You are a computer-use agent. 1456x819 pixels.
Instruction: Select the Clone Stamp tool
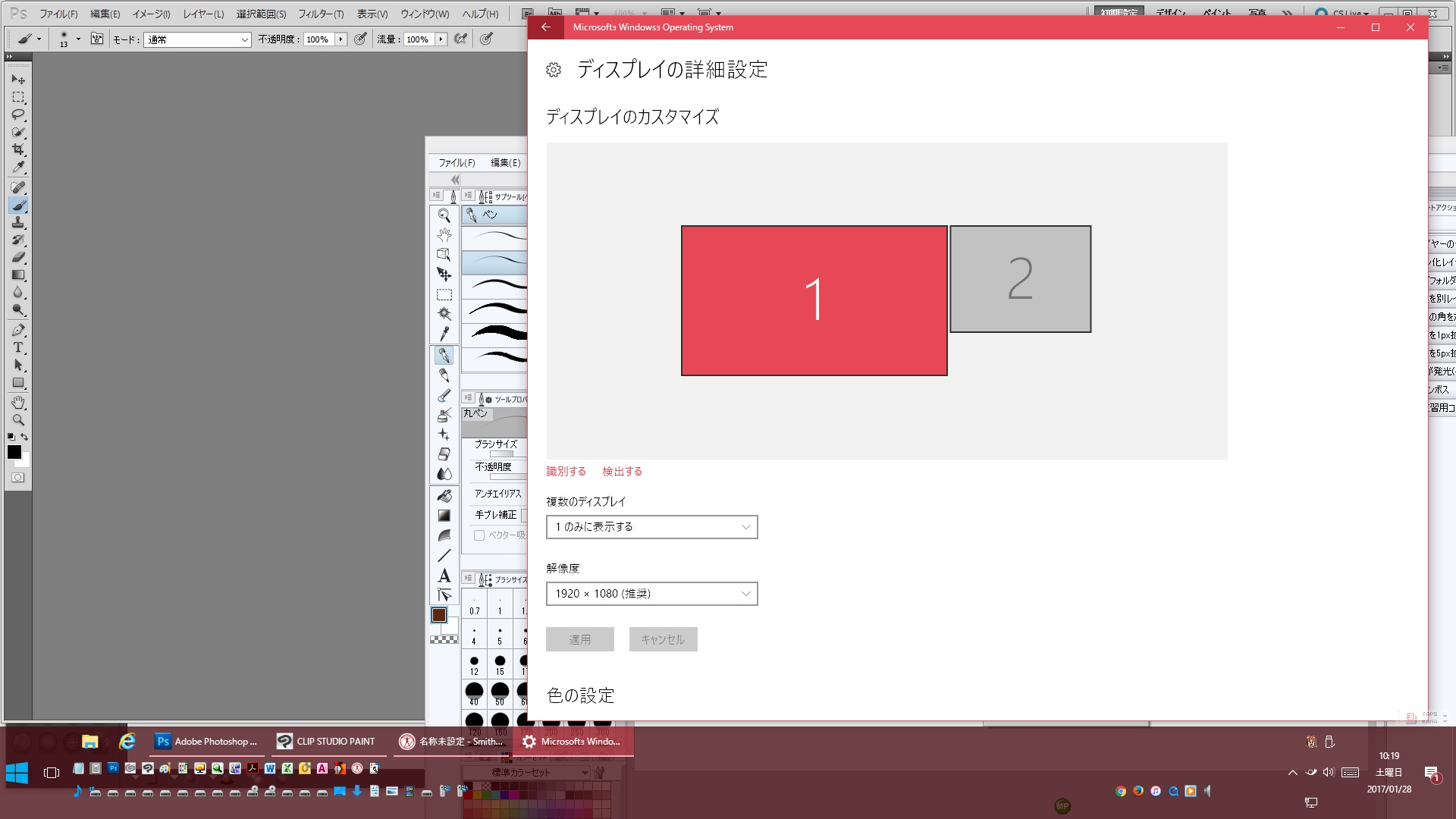coord(18,222)
